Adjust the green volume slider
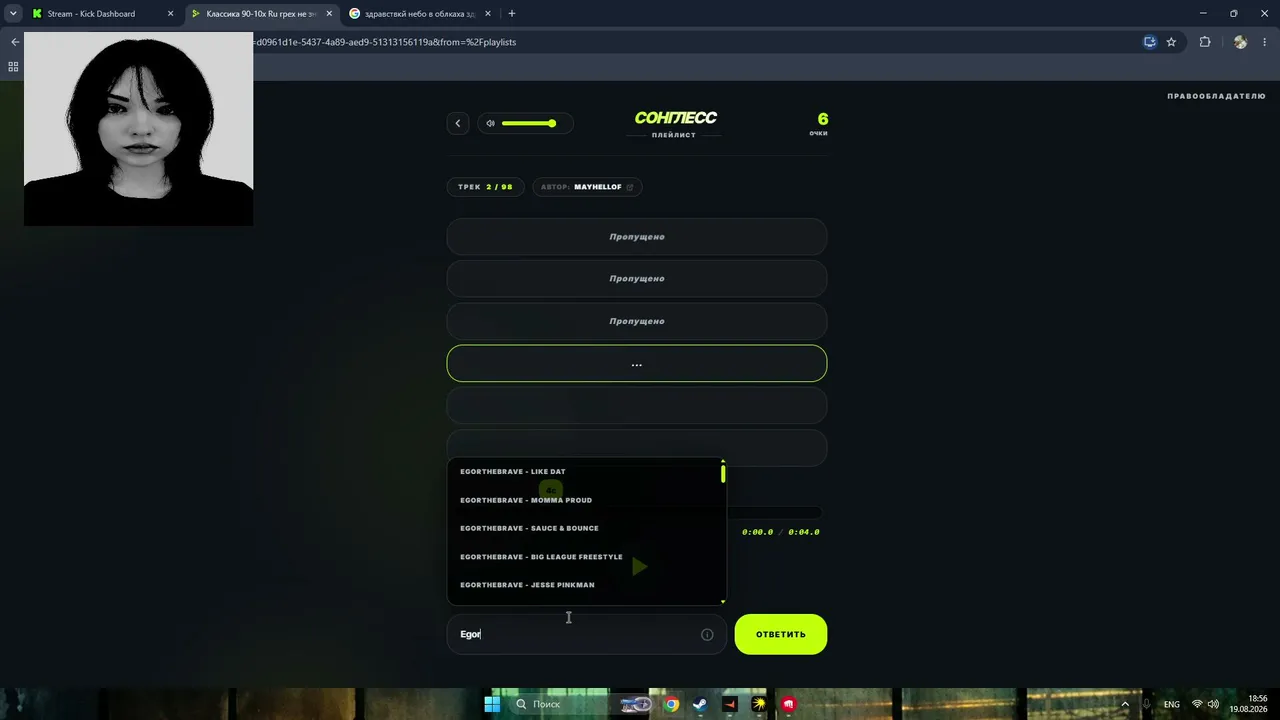The width and height of the screenshot is (1280, 720). (x=529, y=123)
